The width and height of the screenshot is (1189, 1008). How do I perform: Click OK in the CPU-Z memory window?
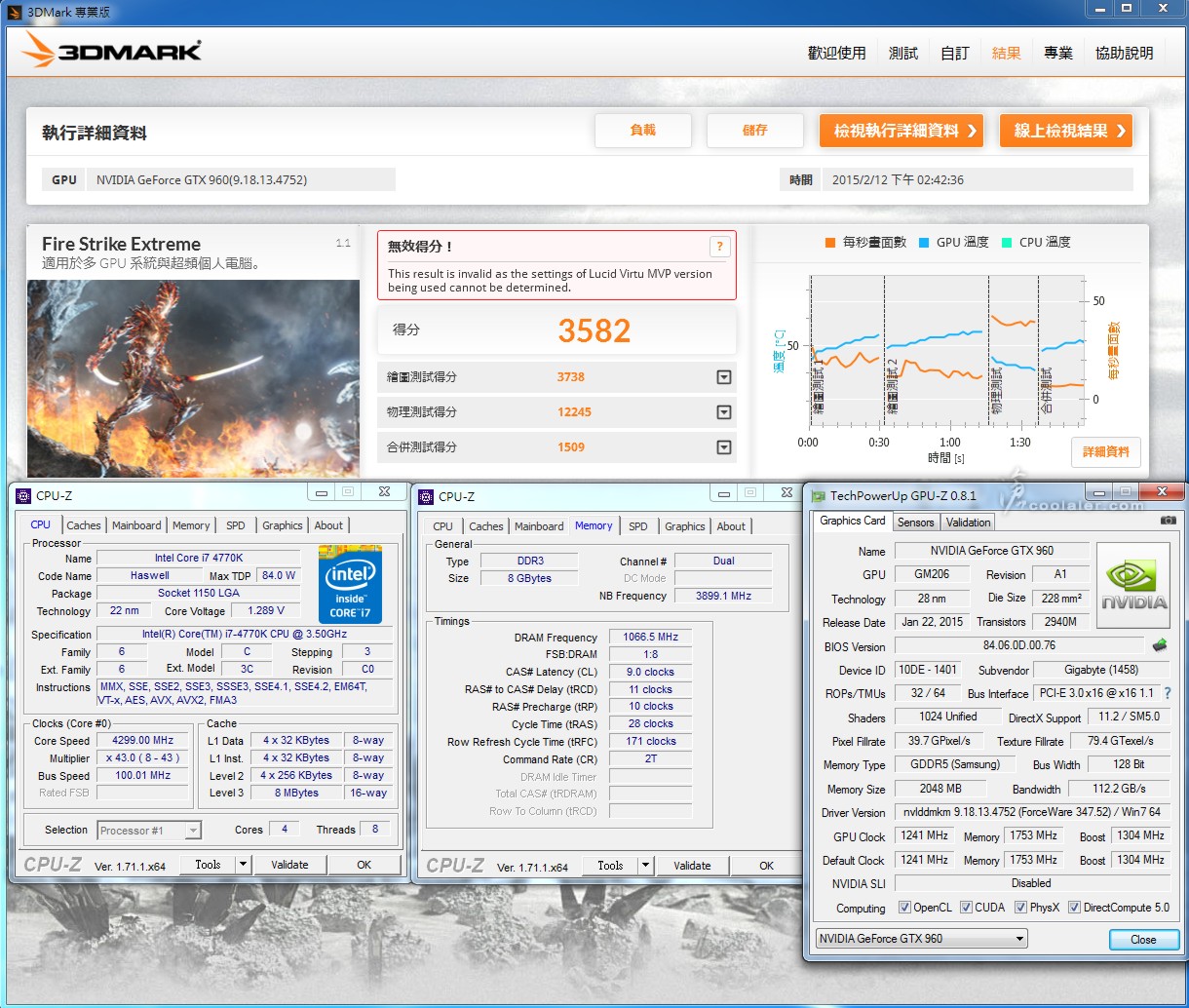tap(767, 866)
